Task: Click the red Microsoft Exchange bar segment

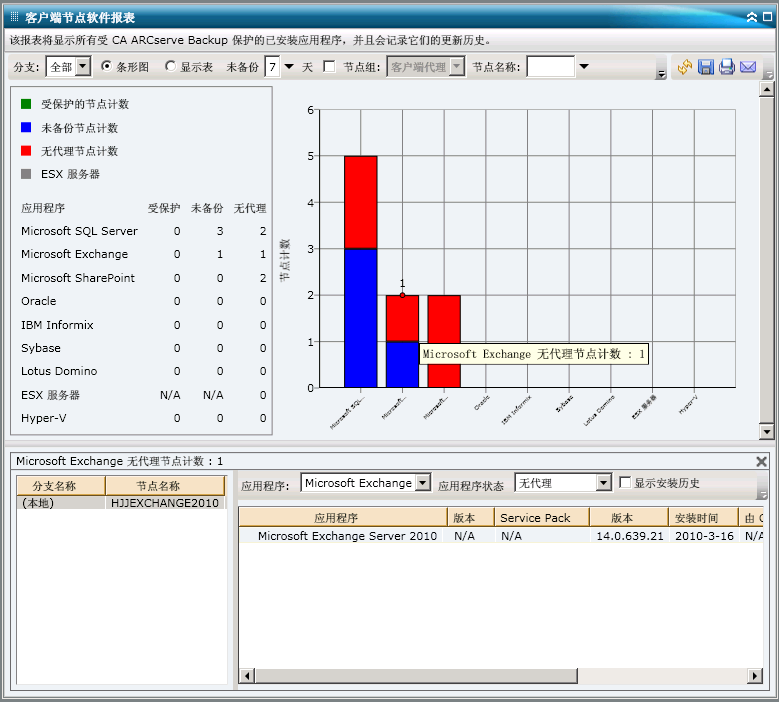Action: (x=402, y=318)
